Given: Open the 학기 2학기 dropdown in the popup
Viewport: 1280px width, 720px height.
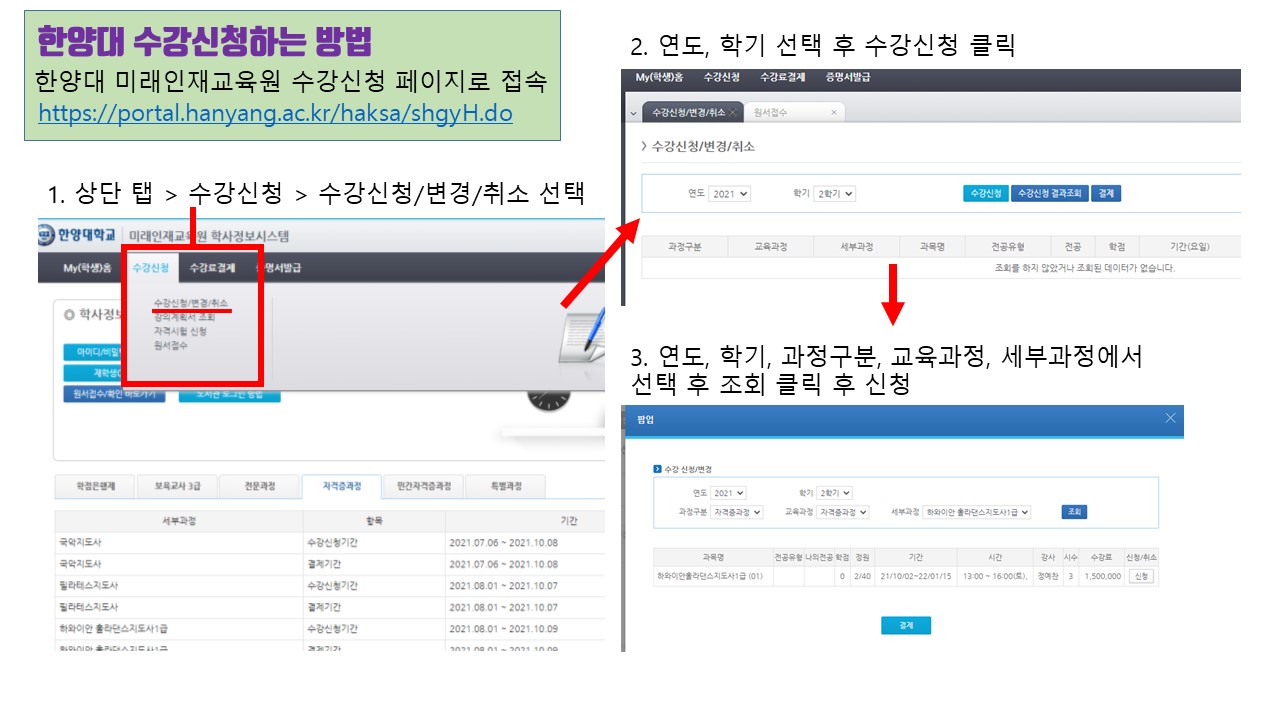Looking at the screenshot, I should (834, 493).
